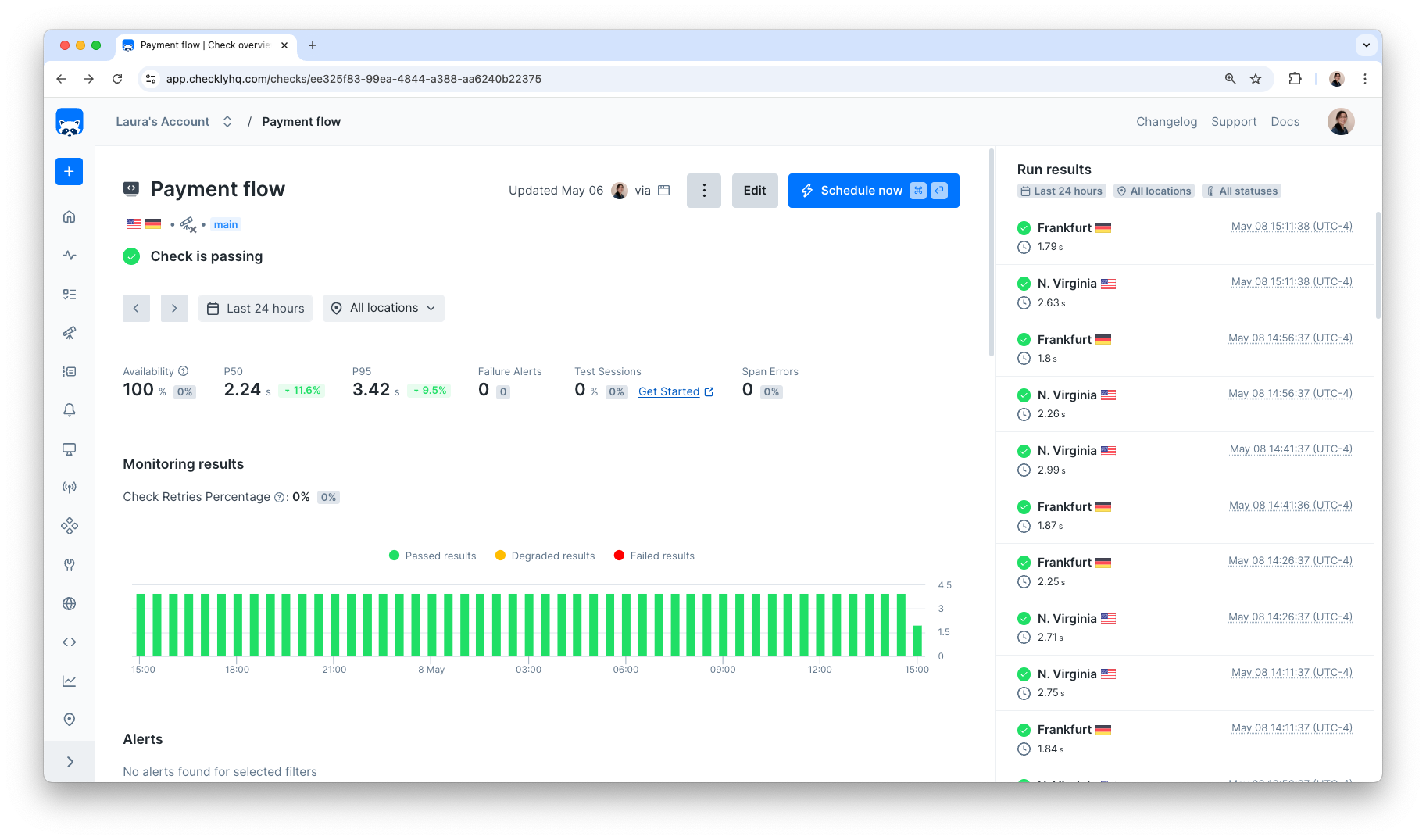Open the code snippets icon in the sidebar
Image resolution: width=1426 pixels, height=840 pixels.
click(x=69, y=642)
